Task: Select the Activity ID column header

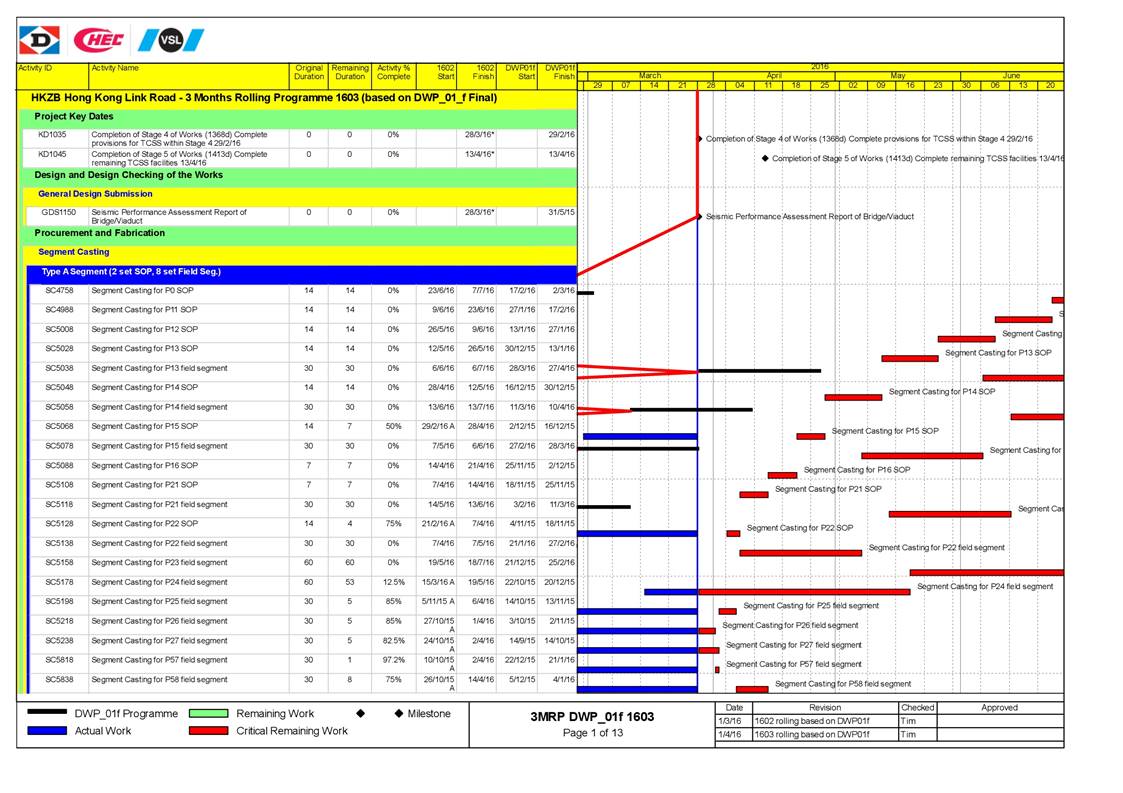Action: (52, 76)
